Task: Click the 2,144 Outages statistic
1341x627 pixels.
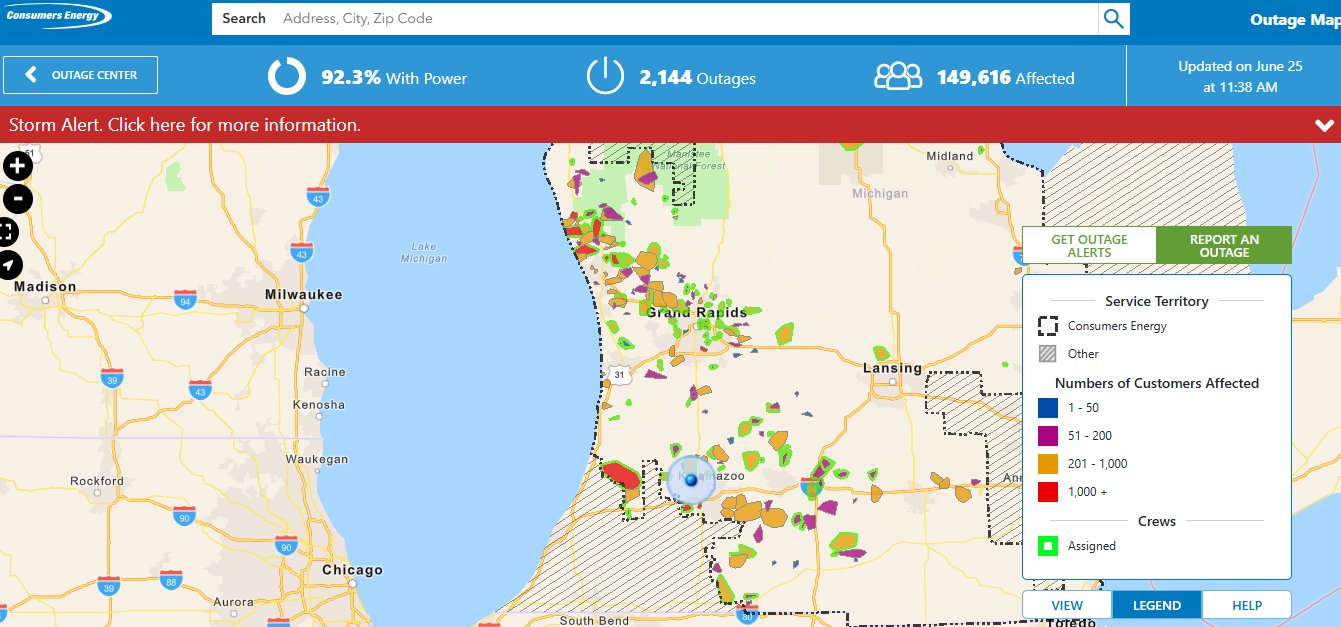Action: coord(698,77)
